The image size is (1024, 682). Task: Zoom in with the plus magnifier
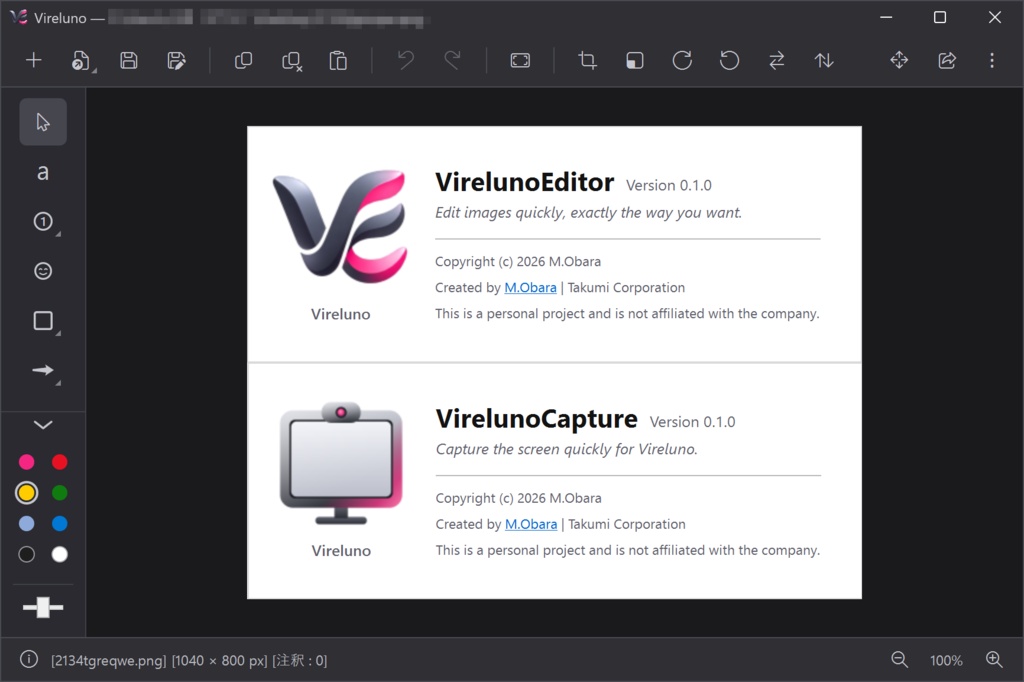click(994, 660)
